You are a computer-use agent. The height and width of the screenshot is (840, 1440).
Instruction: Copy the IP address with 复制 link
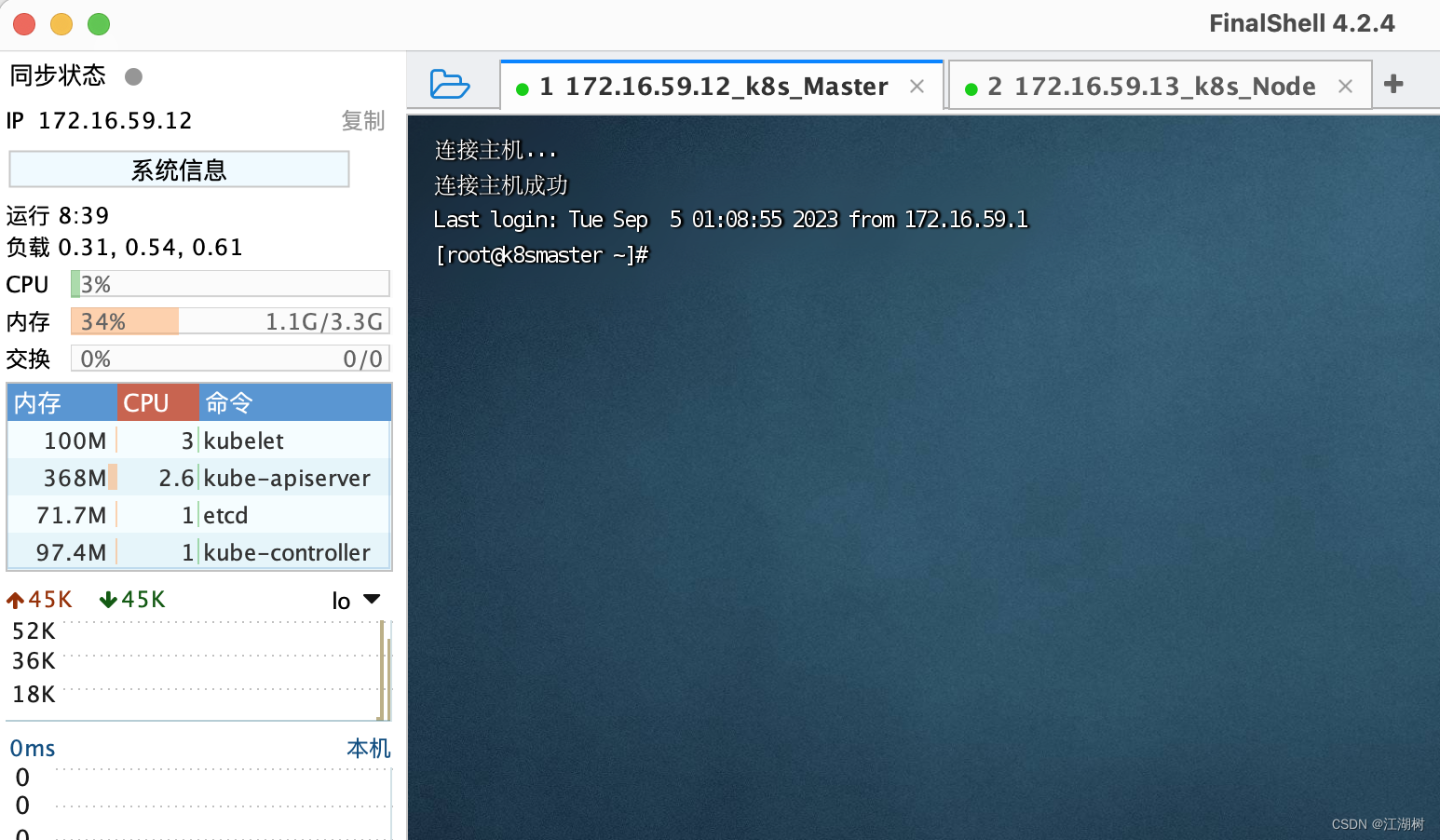(x=362, y=121)
